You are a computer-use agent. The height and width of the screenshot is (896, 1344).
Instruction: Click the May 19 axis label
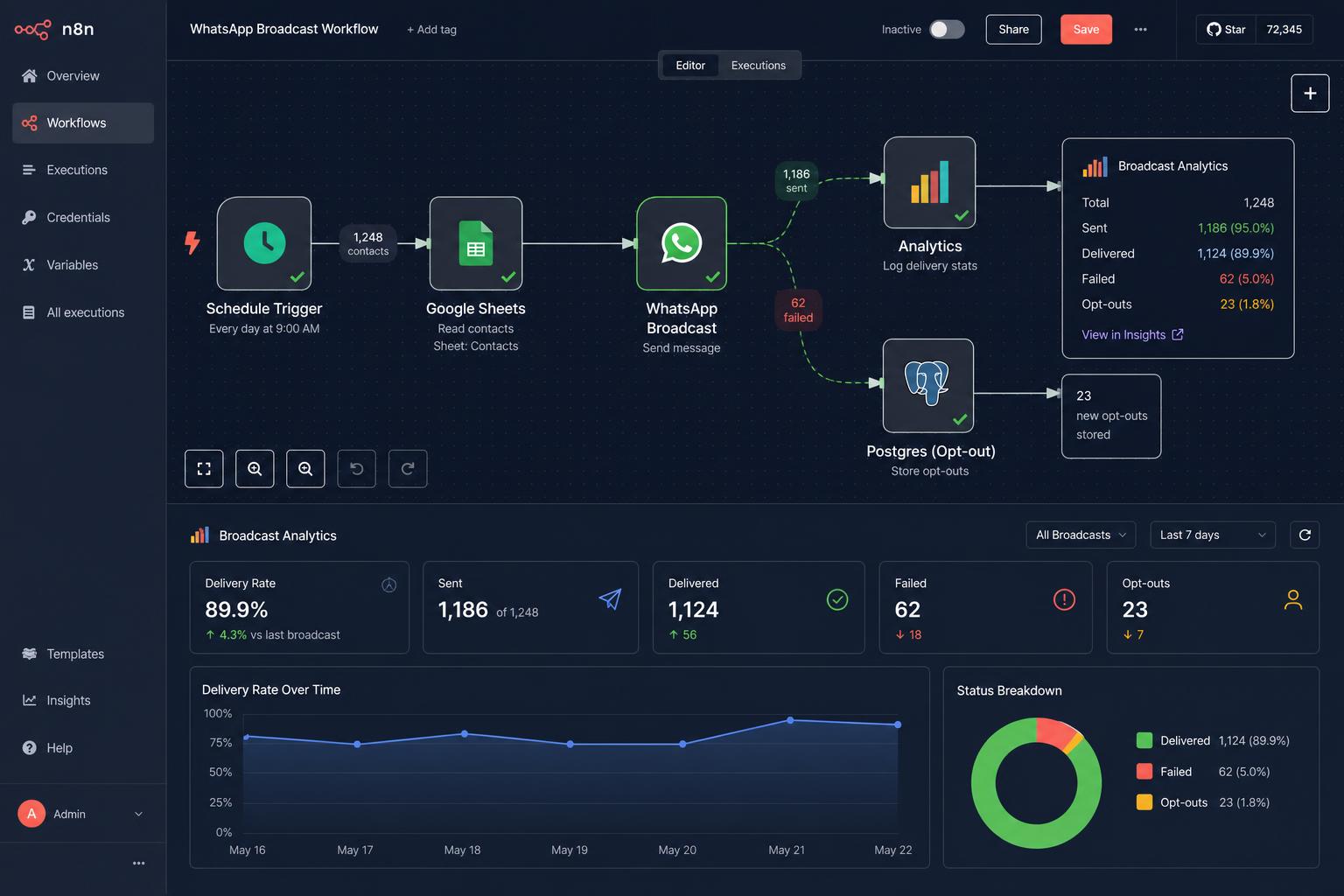pyautogui.click(x=570, y=850)
